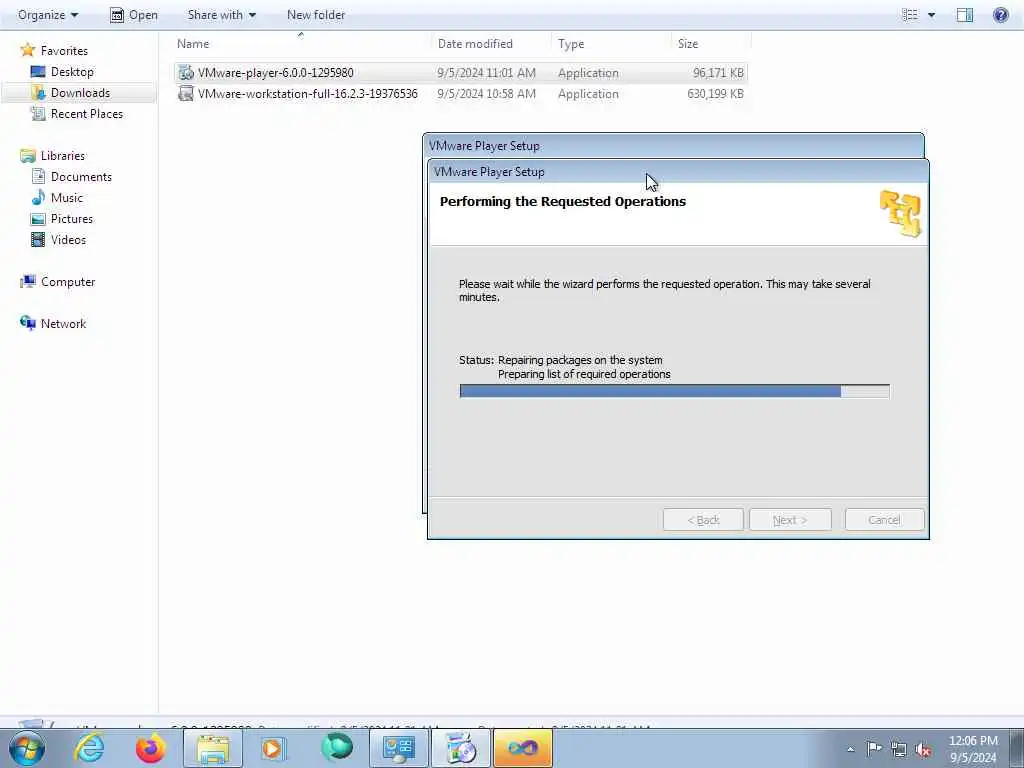Click the network tray icon
The image size is (1024, 768).
click(x=899, y=749)
